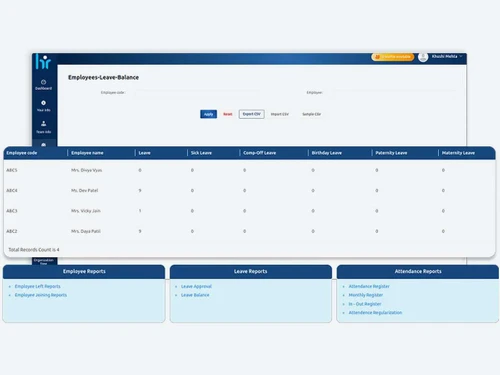The height and width of the screenshot is (375, 500).
Task: Sort by the Employee code column header
Action: tap(22, 153)
